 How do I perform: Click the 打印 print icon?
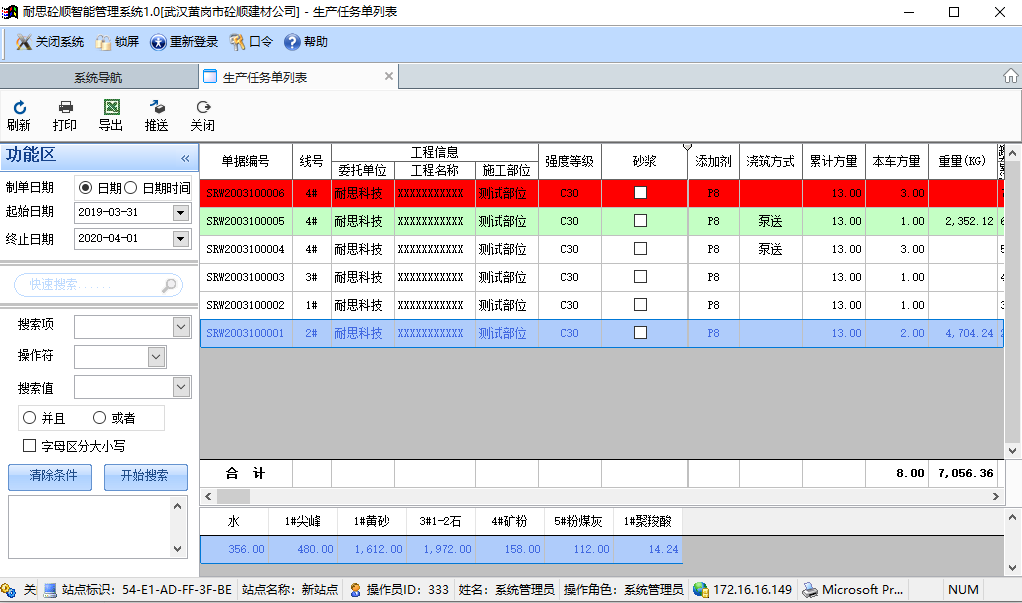(65, 108)
